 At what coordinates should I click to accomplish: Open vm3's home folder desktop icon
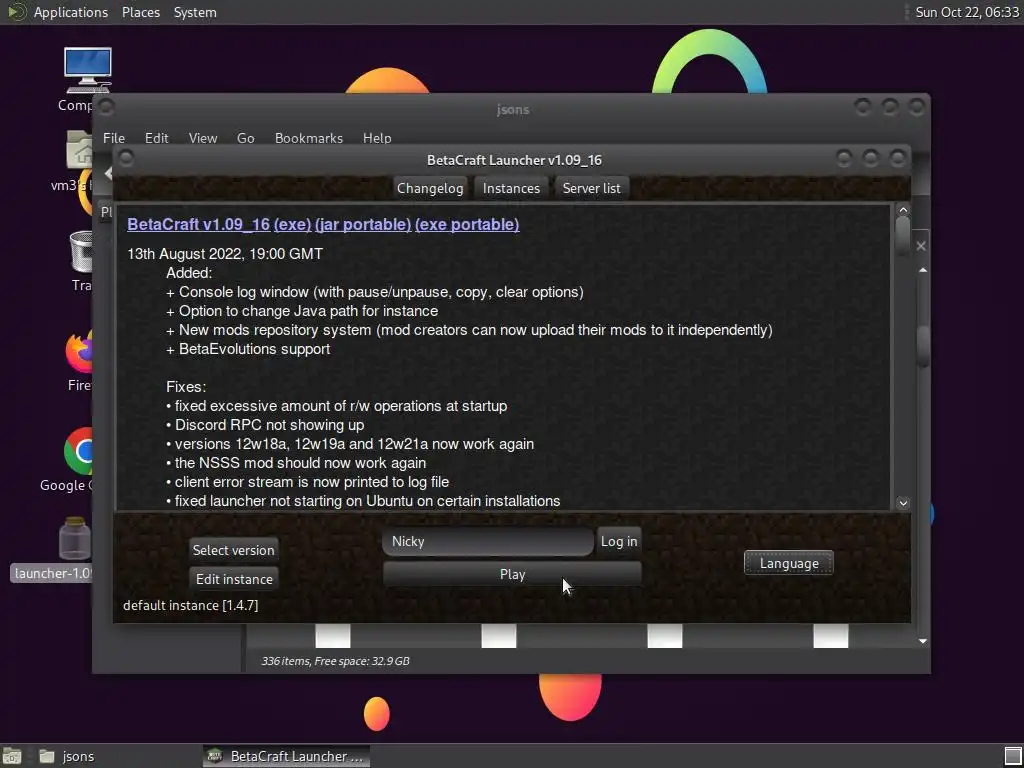(x=79, y=150)
